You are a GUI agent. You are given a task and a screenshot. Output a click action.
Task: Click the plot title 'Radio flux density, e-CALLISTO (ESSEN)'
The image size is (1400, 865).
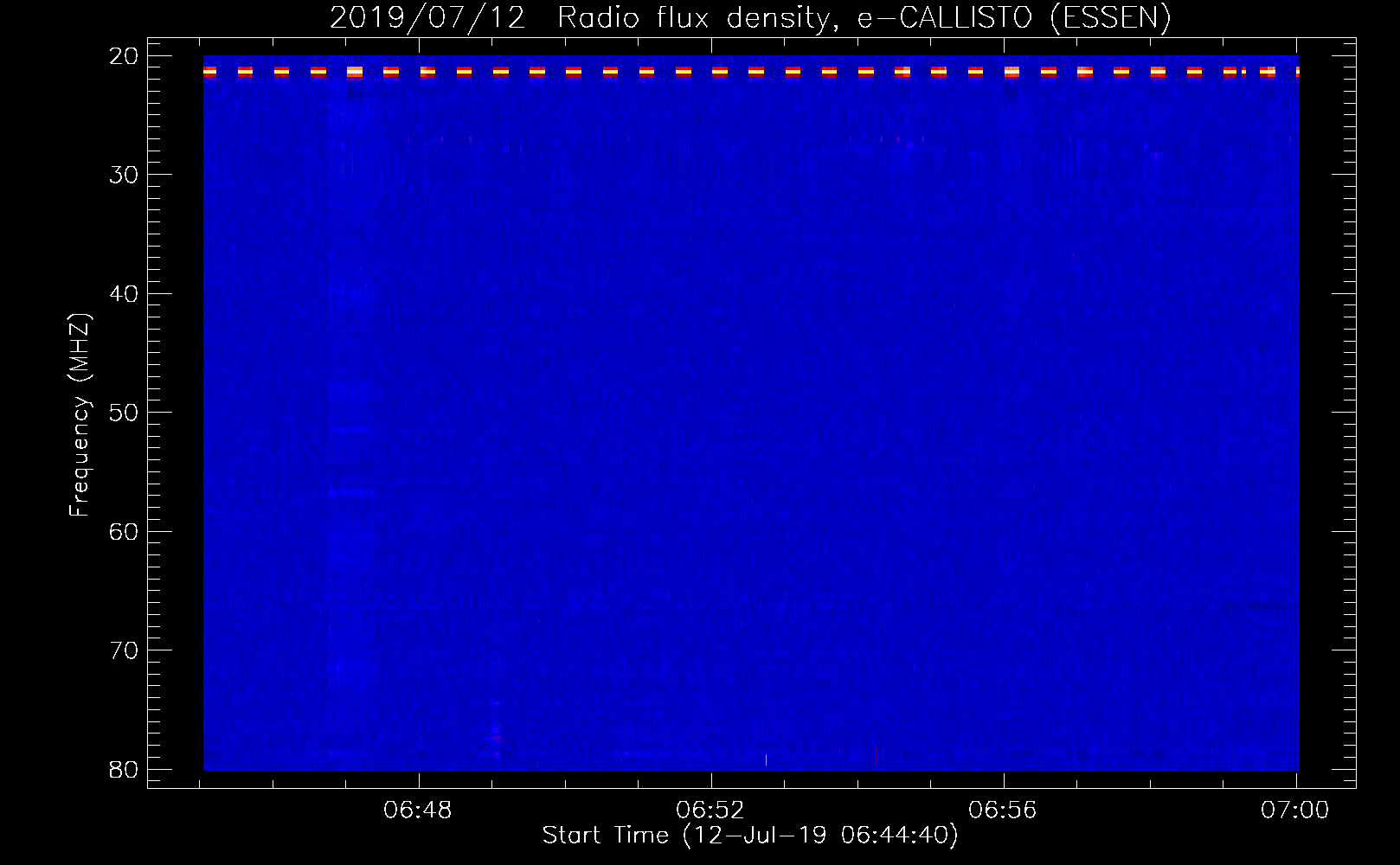tap(864, 17)
